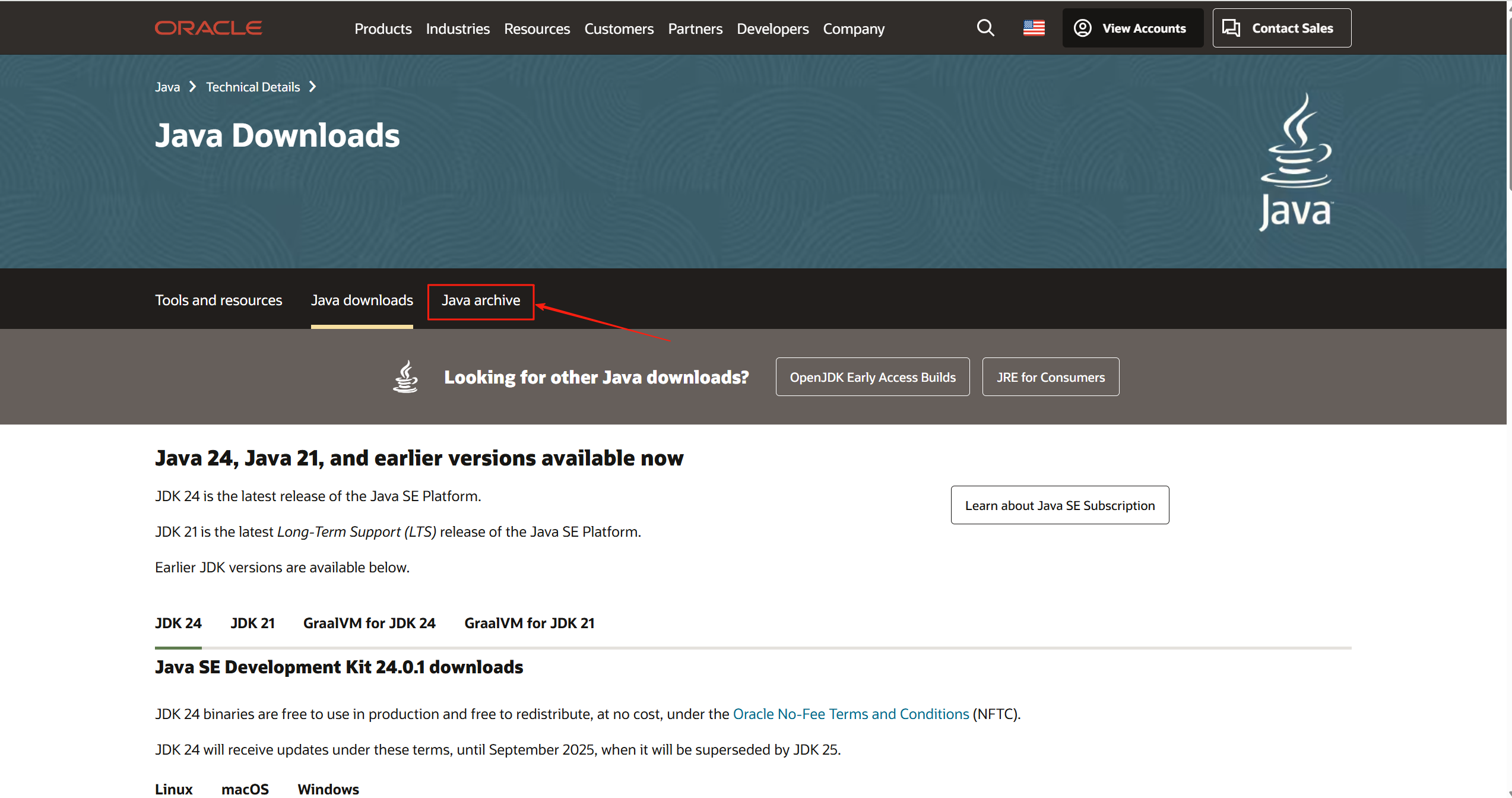Expand the Developers menu
The height and width of the screenshot is (798, 1512).
coord(772,28)
